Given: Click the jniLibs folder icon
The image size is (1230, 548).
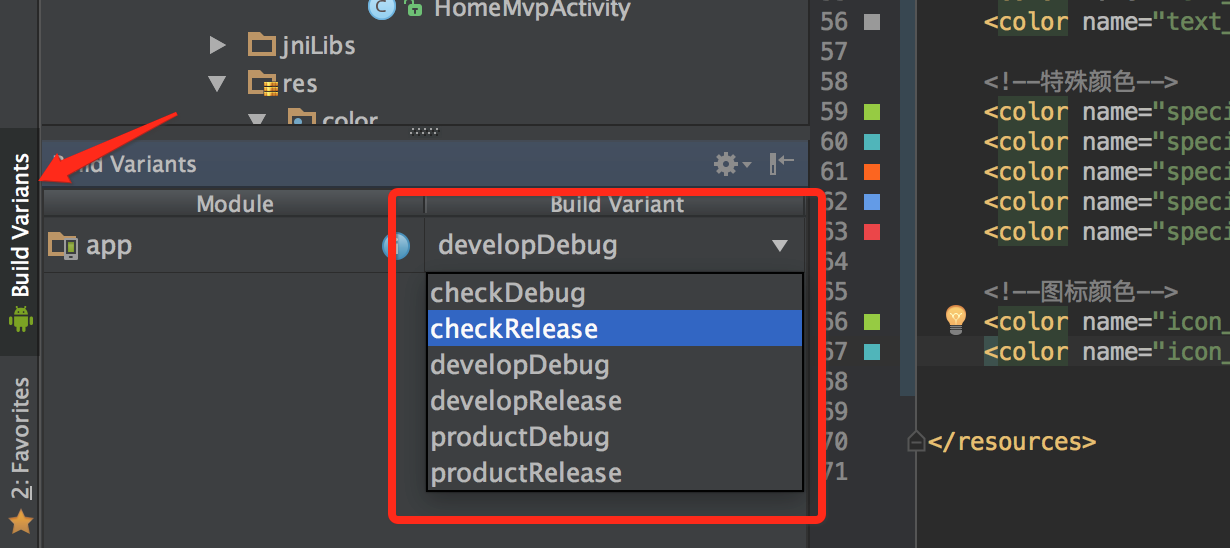Looking at the screenshot, I should 261,44.
